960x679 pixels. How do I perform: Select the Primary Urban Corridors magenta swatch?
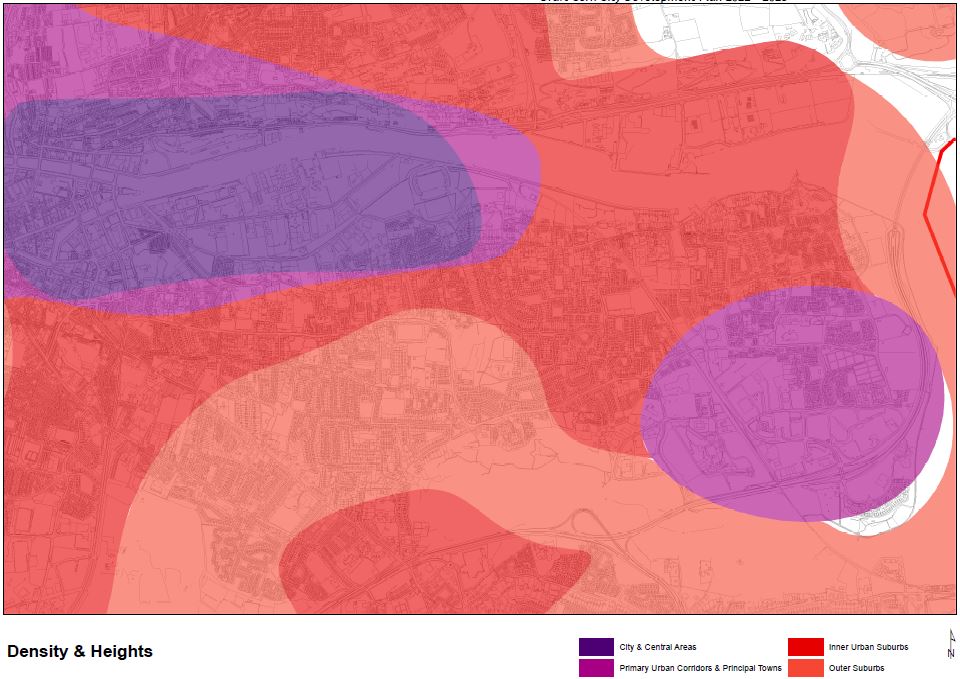596,668
